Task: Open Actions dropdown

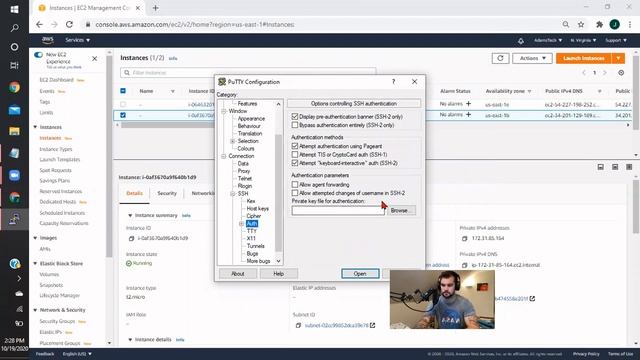Action: [x=532, y=58]
